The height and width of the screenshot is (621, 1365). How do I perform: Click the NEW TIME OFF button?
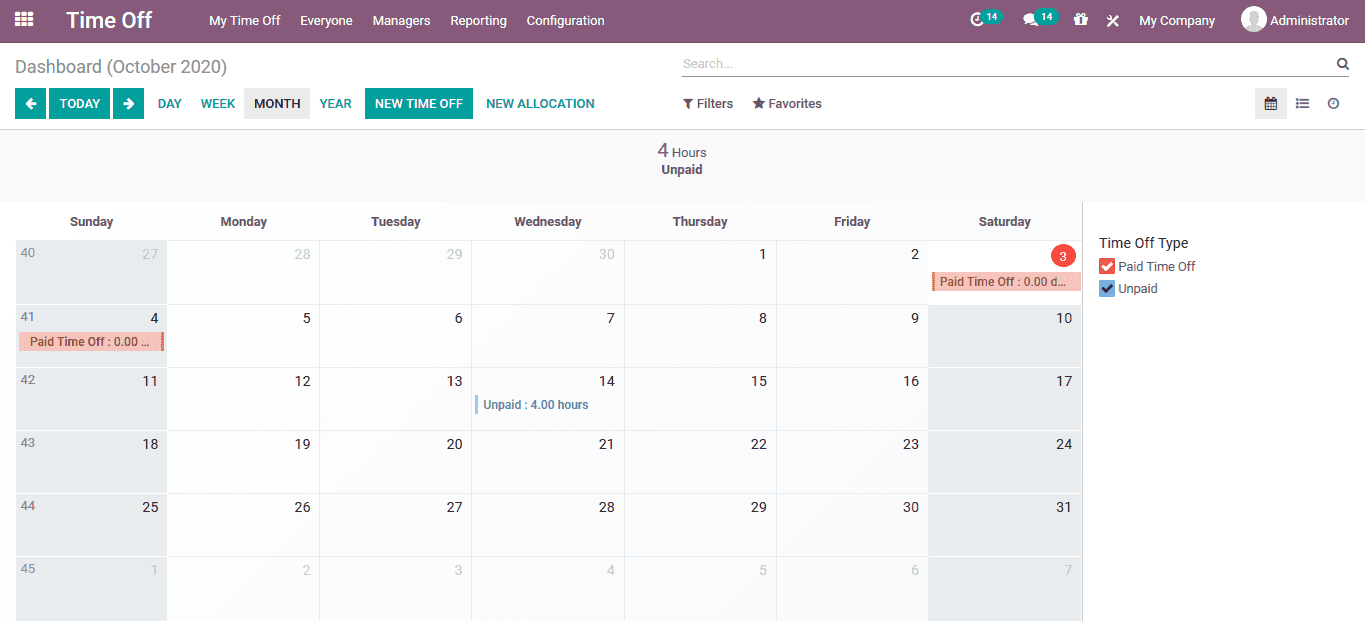click(x=418, y=103)
